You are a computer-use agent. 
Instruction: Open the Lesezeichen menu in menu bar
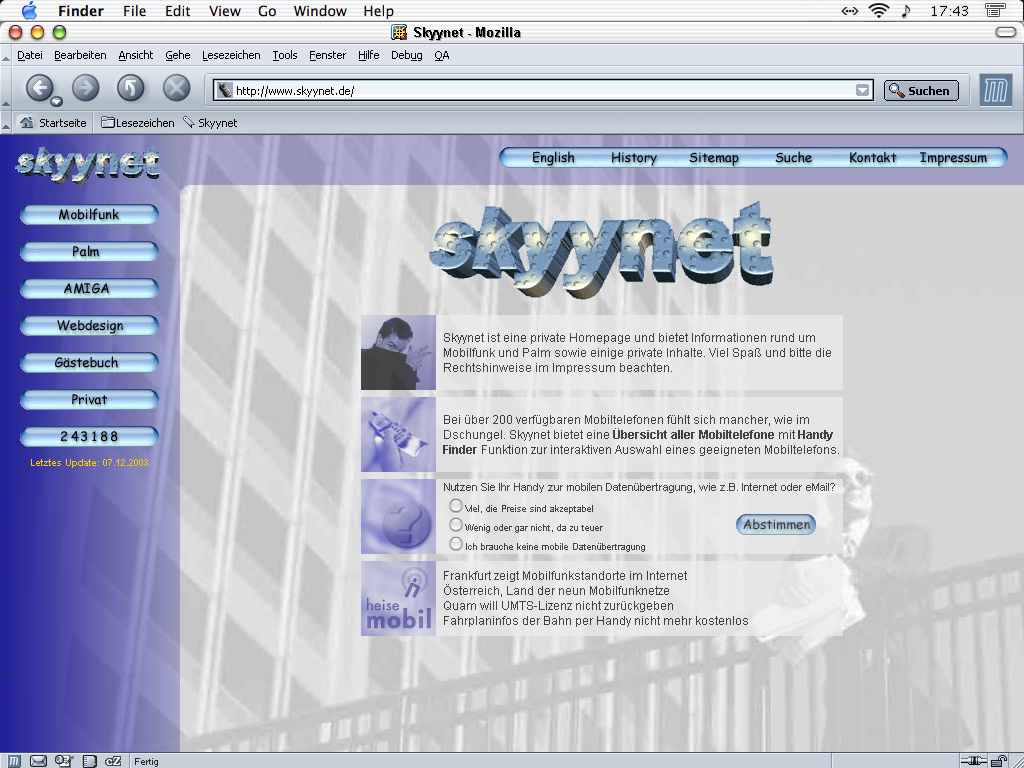click(231, 56)
